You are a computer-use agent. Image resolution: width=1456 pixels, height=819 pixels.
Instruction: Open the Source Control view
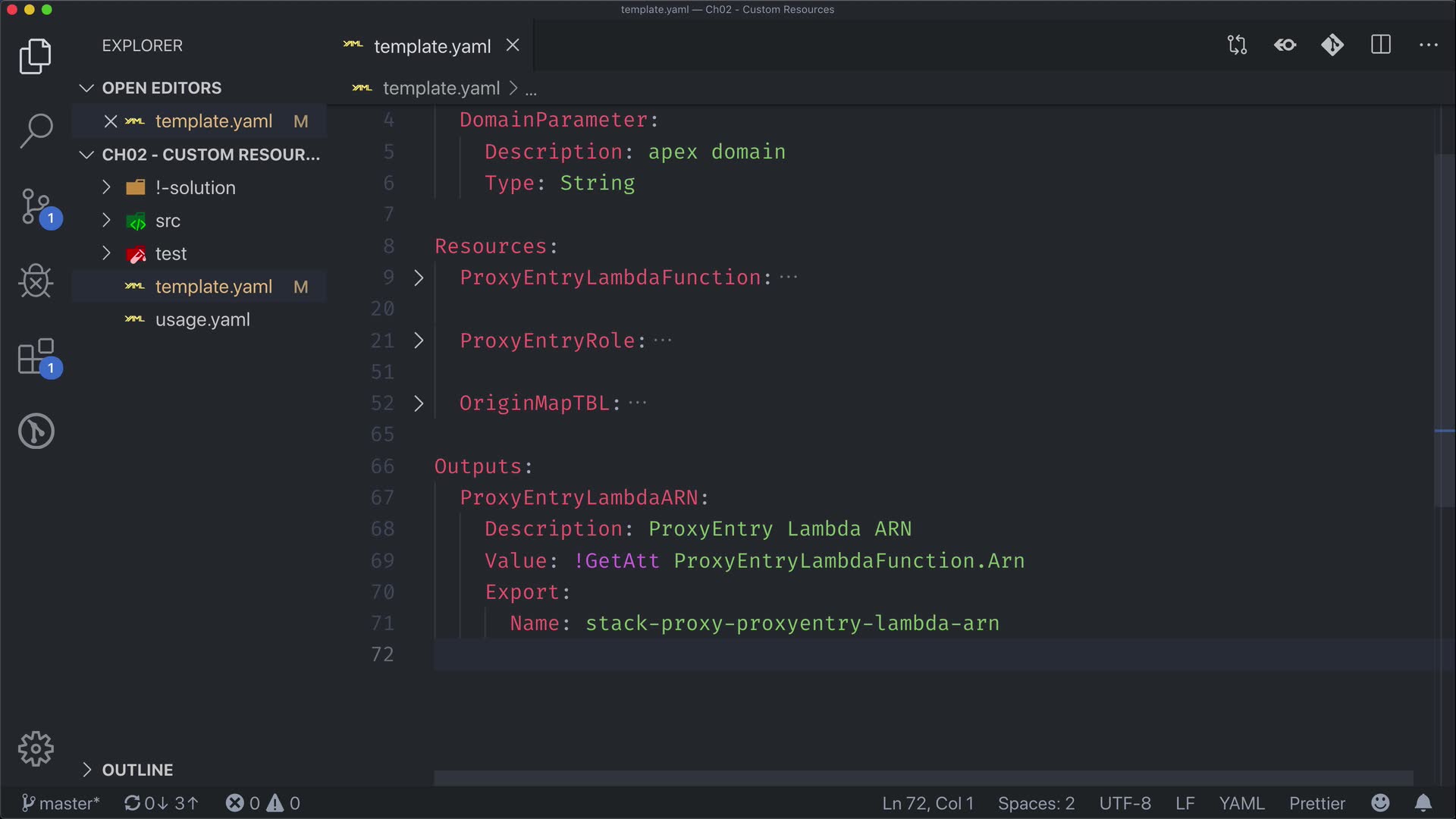36,206
